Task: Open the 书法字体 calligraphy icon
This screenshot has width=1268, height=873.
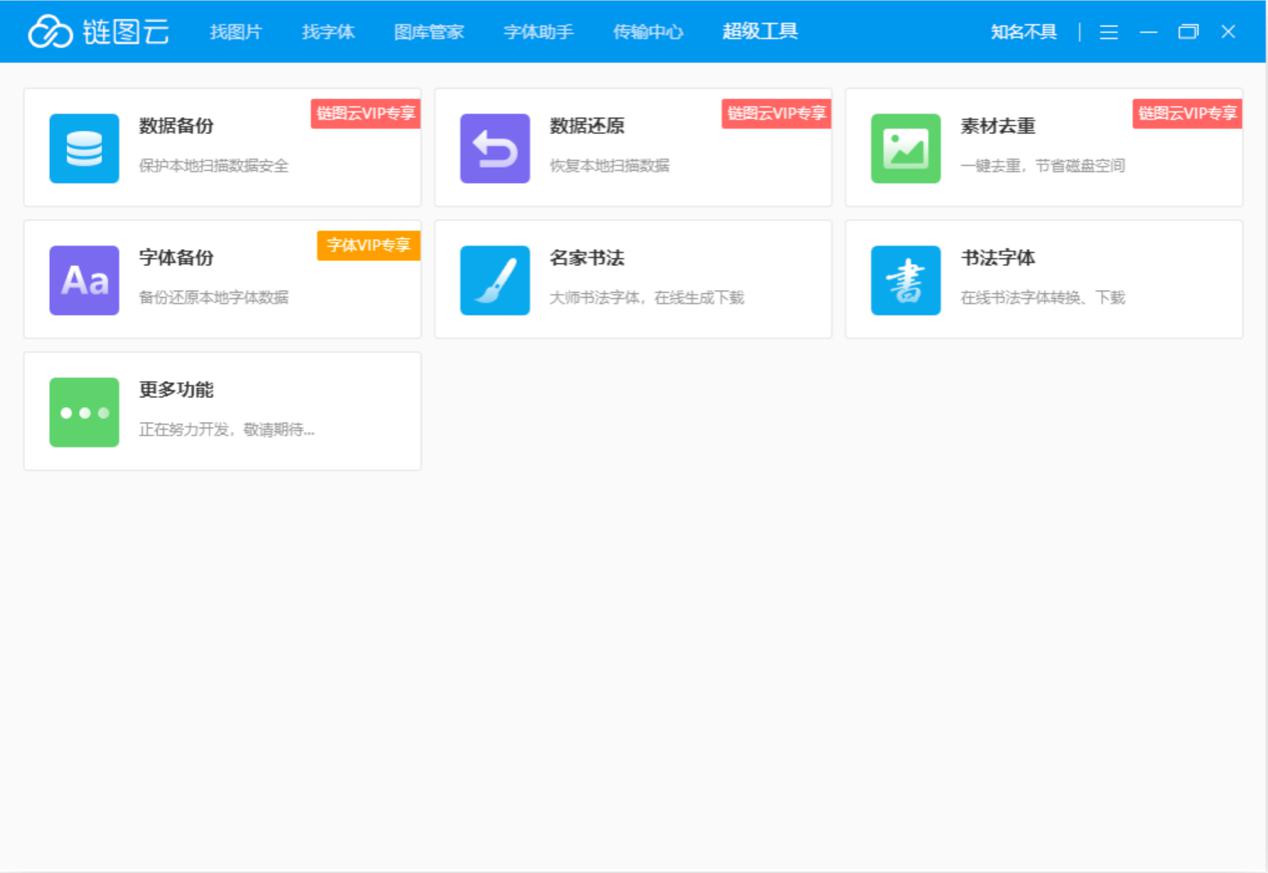Action: pos(906,280)
